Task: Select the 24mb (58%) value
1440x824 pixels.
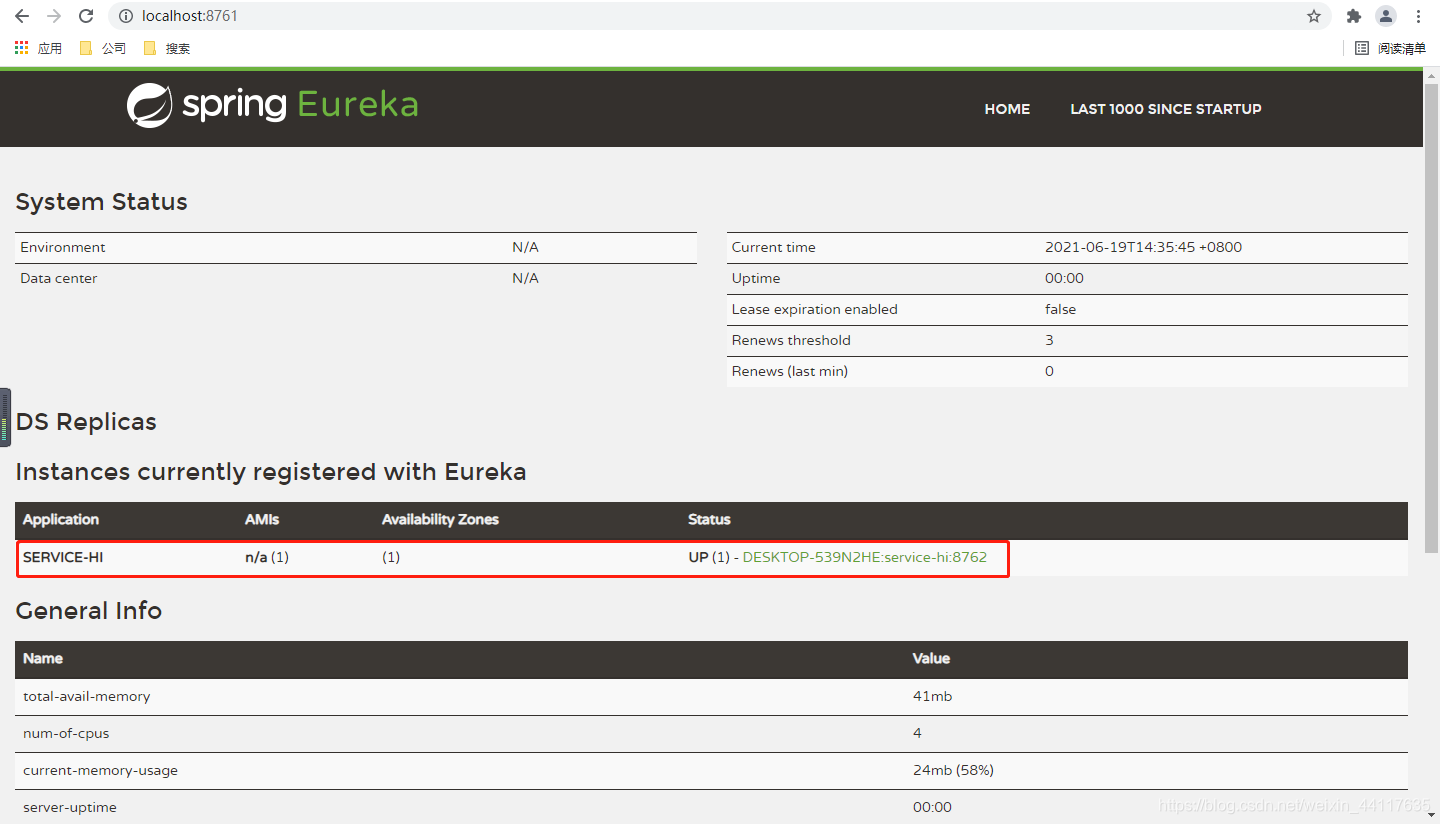Action: coord(953,770)
